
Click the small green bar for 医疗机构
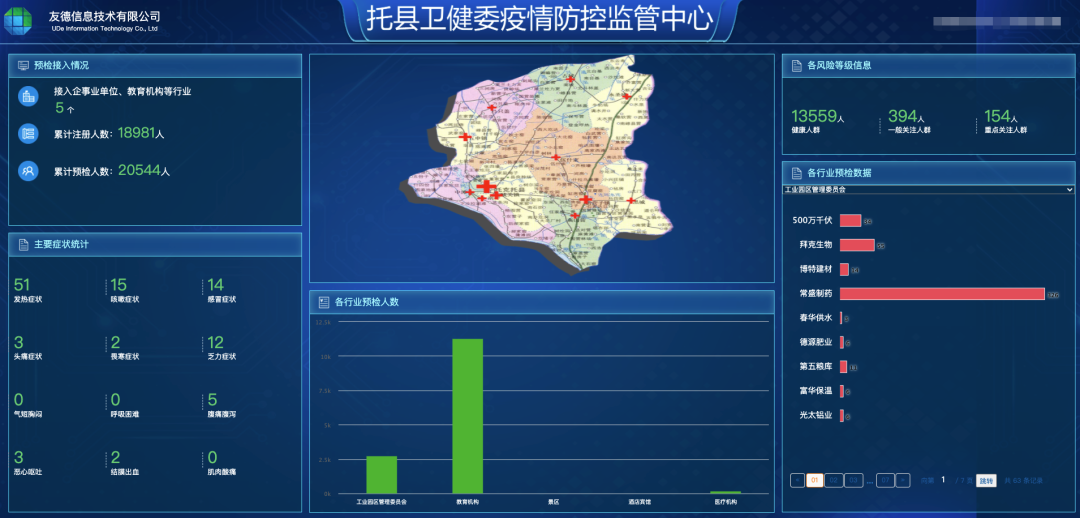click(x=725, y=493)
